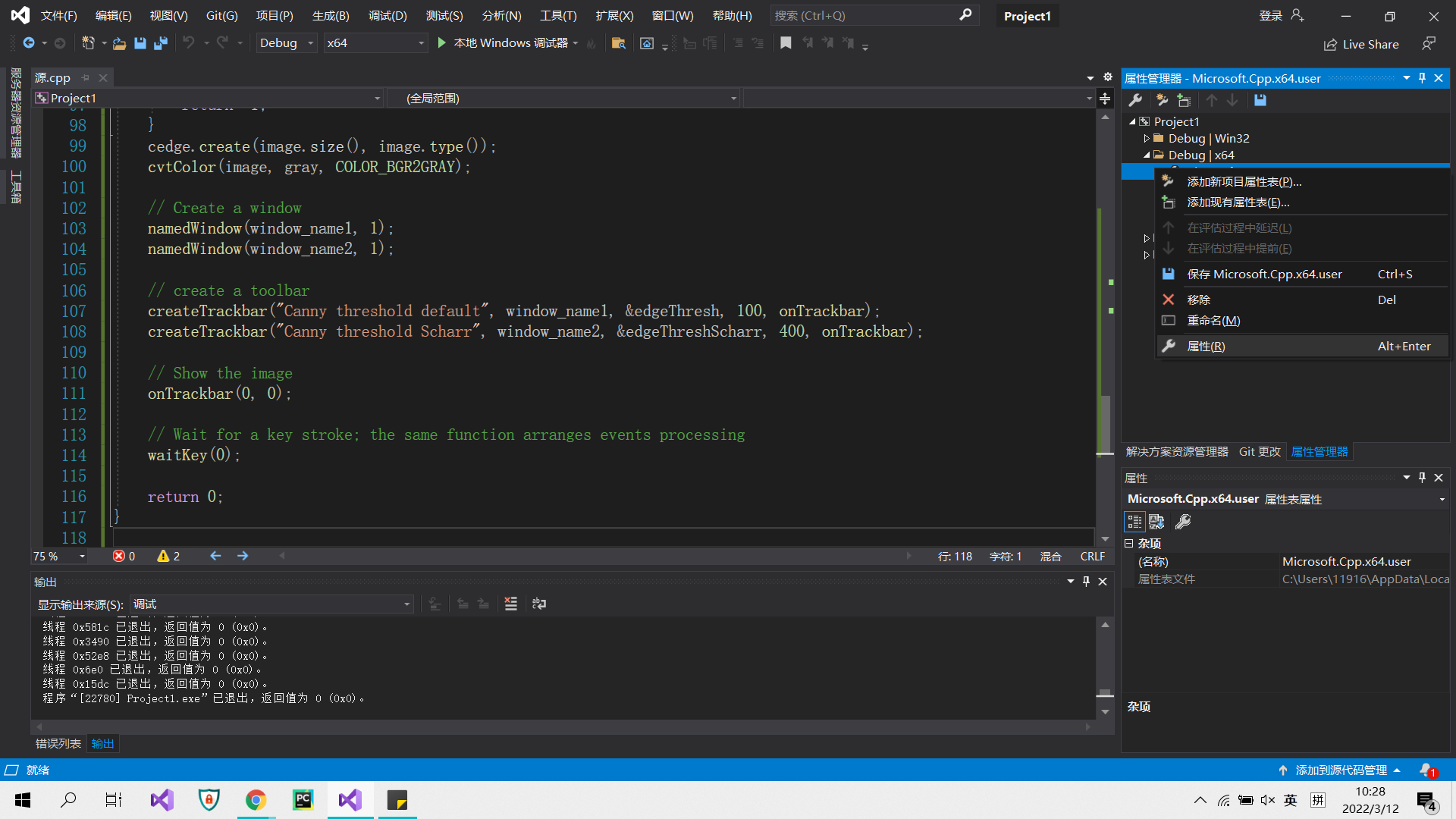Image resolution: width=1456 pixels, height=819 pixels.
Task: Select 属性(R) in context menu
Action: click(1206, 346)
